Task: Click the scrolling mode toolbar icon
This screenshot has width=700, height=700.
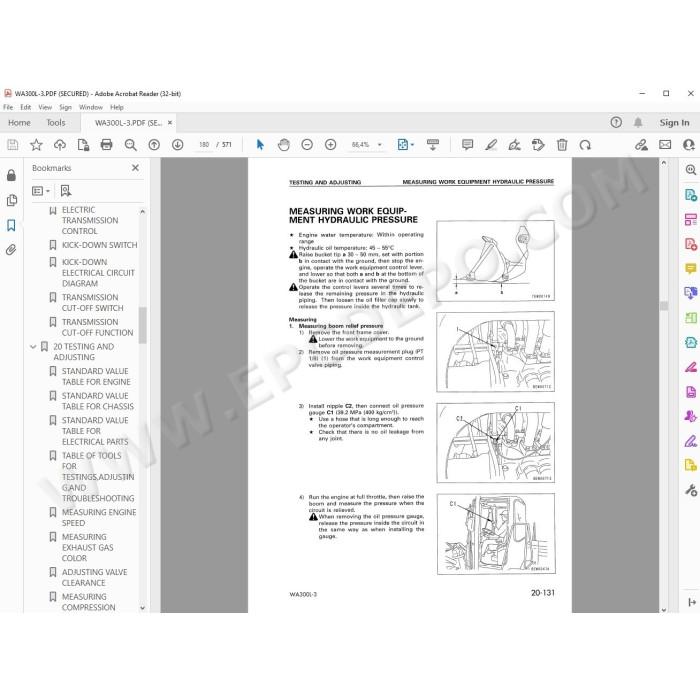Action: tap(433, 145)
